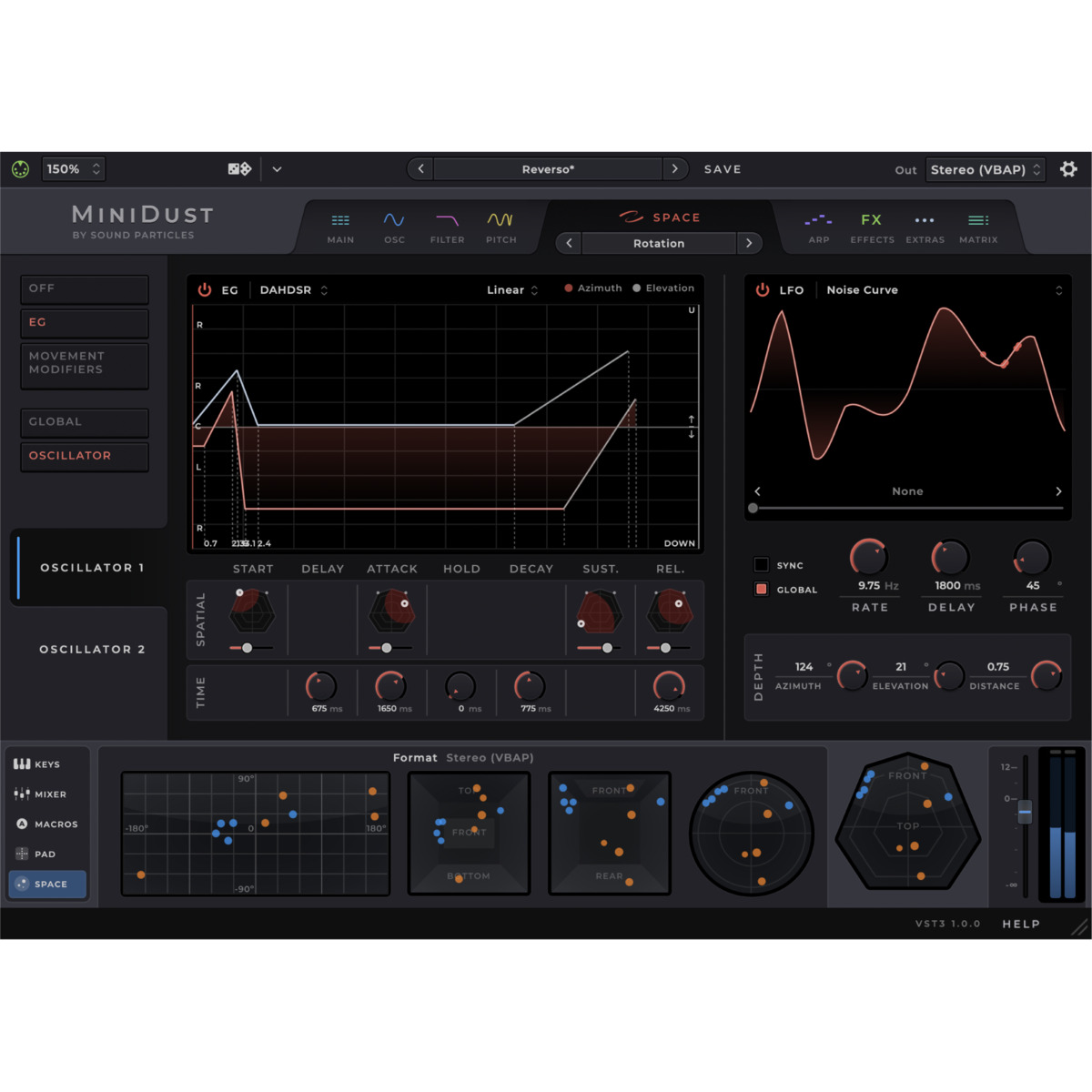The image size is (1092, 1092).
Task: Adjust the REL. spatial distance slider
Action: tap(665, 648)
